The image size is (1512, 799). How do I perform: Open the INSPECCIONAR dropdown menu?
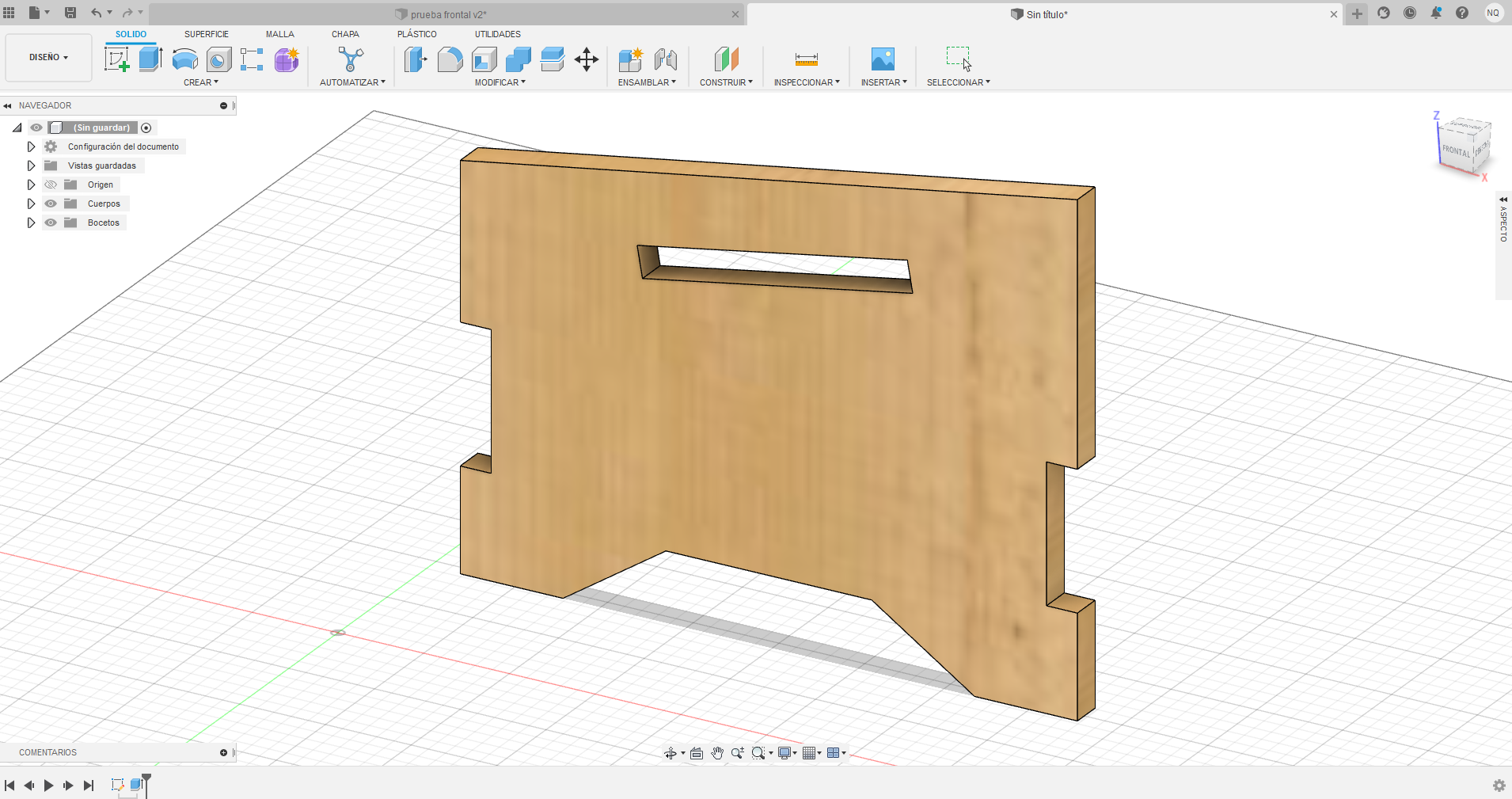[807, 82]
